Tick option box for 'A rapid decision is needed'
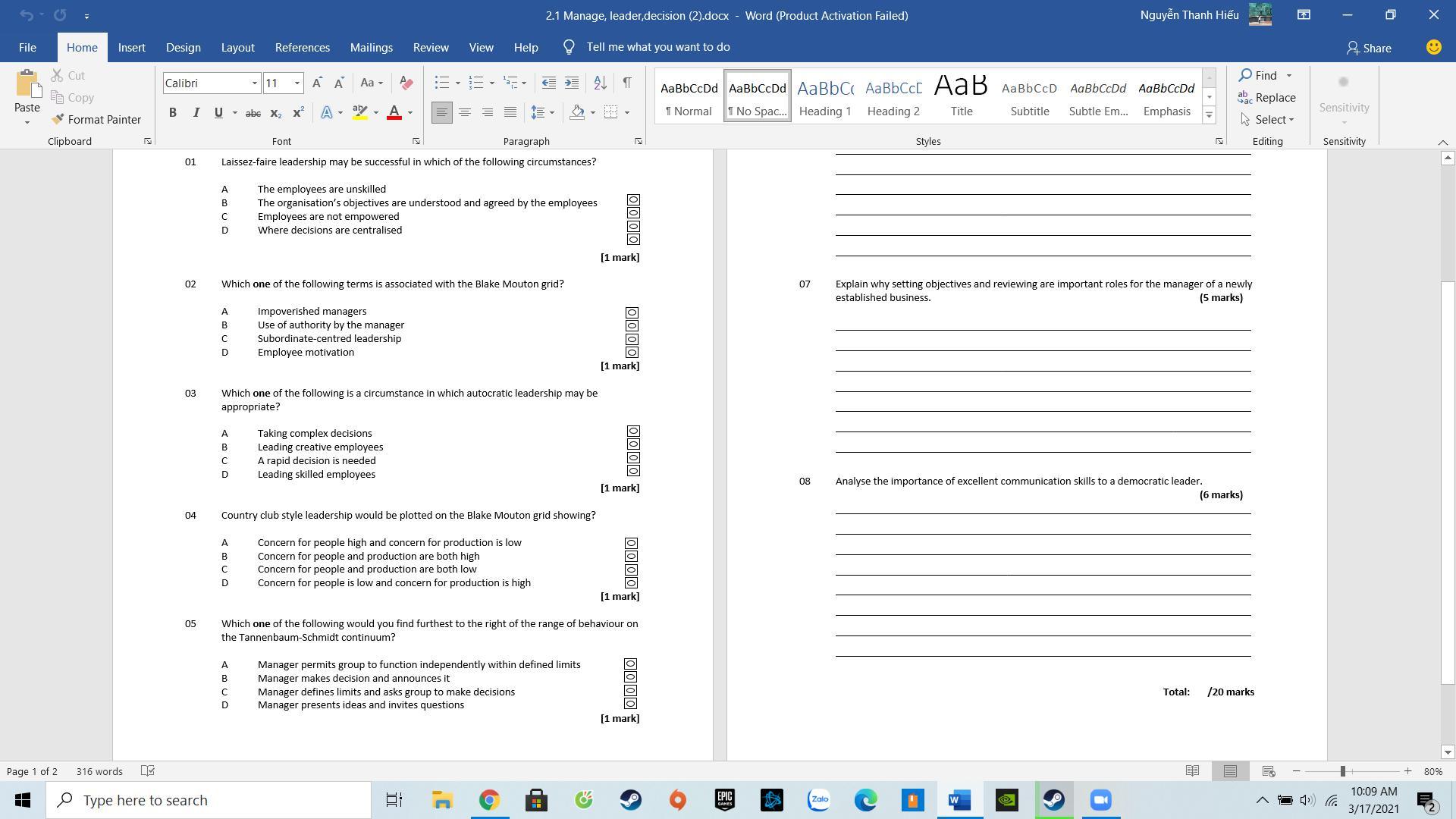The width and height of the screenshot is (1456, 819). (633, 457)
